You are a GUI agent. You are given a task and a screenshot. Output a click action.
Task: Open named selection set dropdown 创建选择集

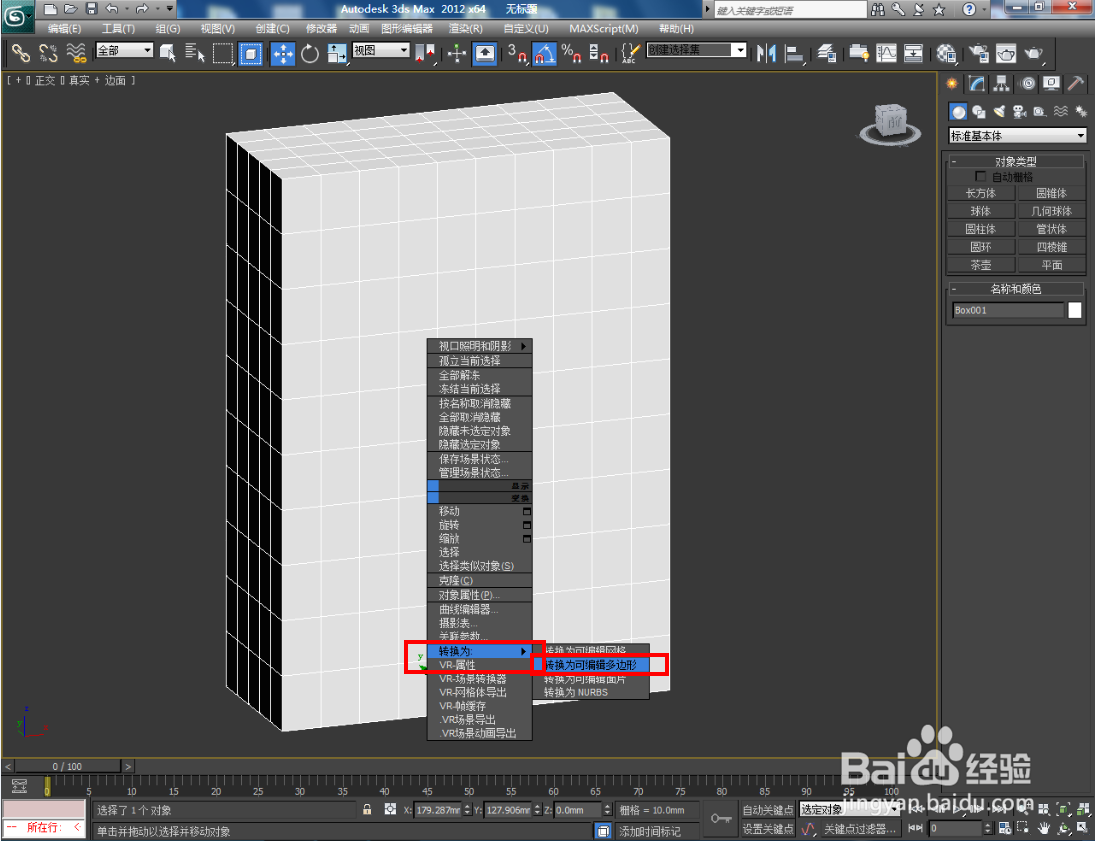coord(696,50)
